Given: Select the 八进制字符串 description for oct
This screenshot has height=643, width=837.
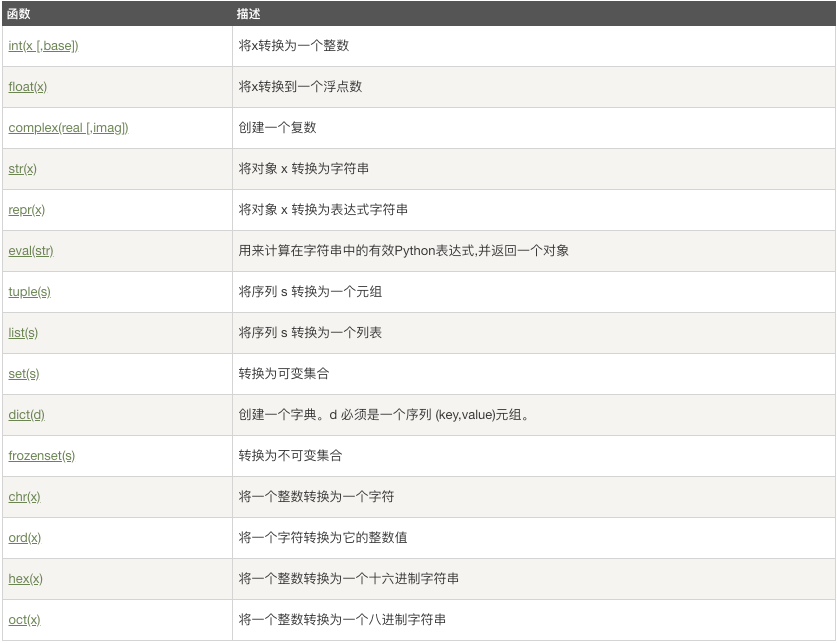Looking at the screenshot, I should click(342, 620).
